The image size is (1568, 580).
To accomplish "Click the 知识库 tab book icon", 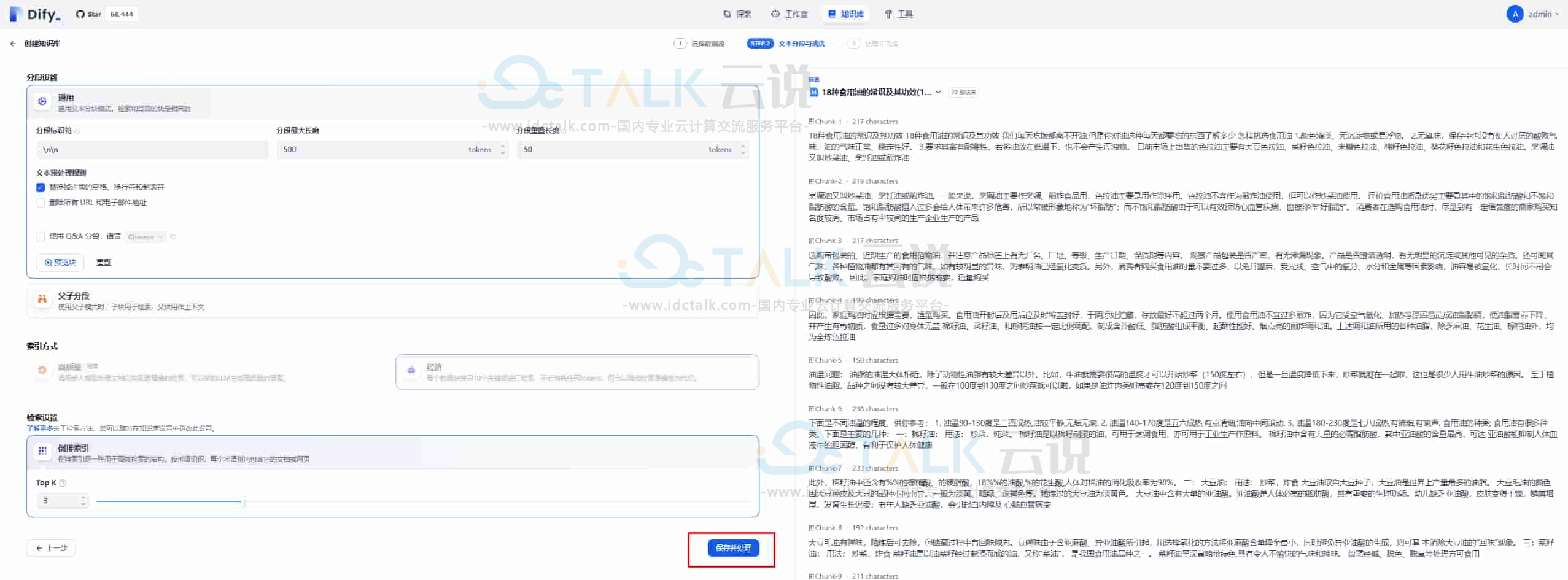I will point(832,14).
